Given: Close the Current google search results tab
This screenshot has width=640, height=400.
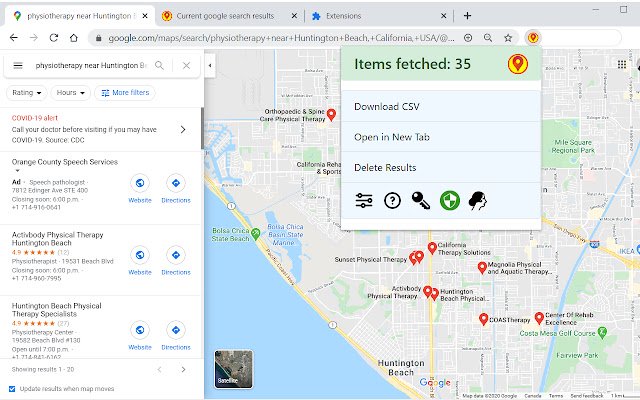Looking at the screenshot, I should point(294,16).
